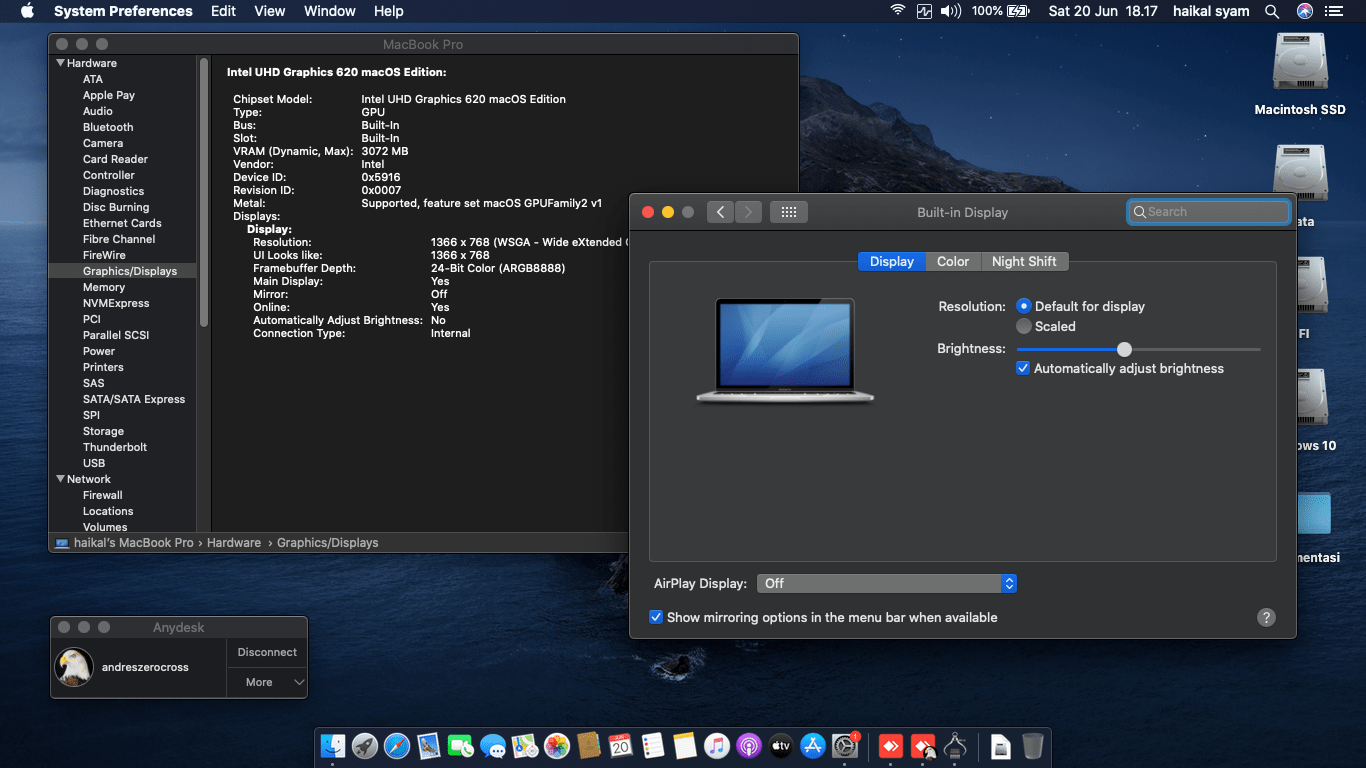The height and width of the screenshot is (768, 1366).
Task: Open the haikal syam user menu
Action: pyautogui.click(x=1211, y=11)
